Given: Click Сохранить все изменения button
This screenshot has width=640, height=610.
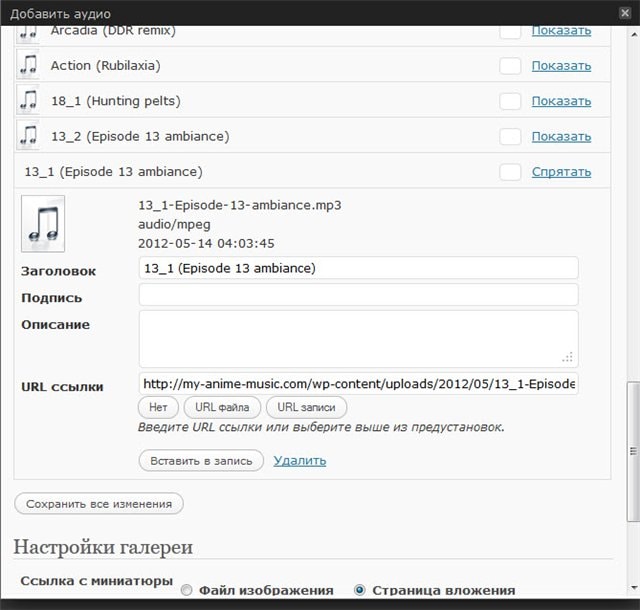Looking at the screenshot, I should pos(99,504).
